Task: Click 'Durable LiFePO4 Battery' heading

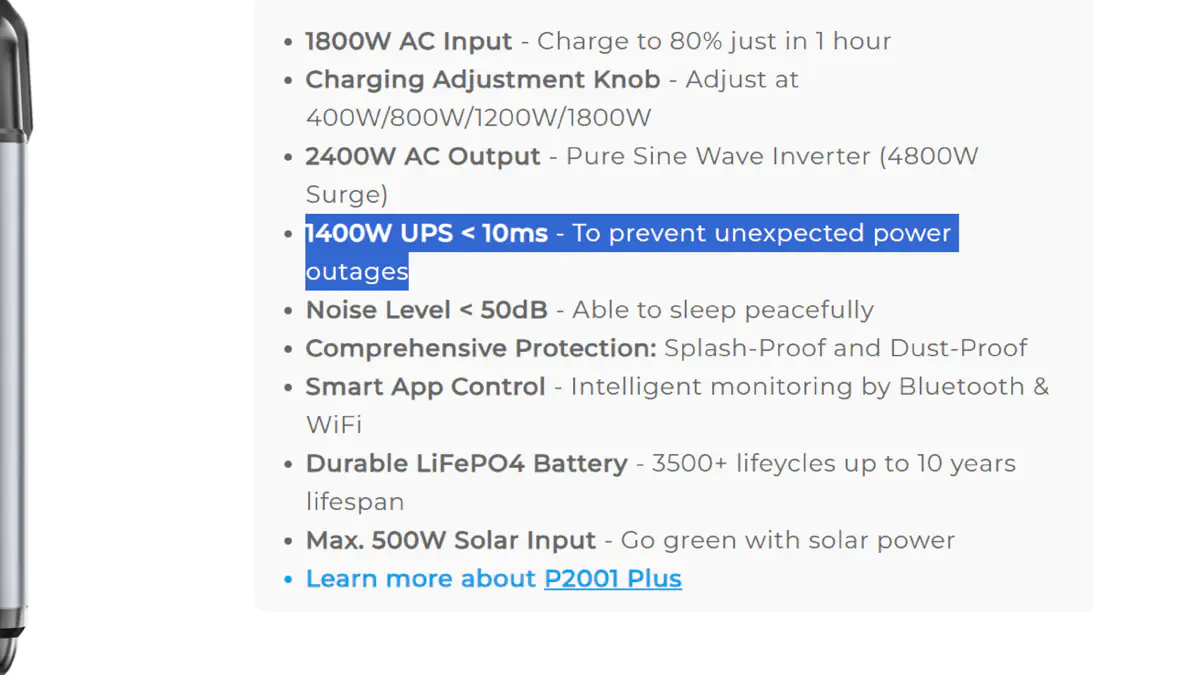Action: [467, 464]
